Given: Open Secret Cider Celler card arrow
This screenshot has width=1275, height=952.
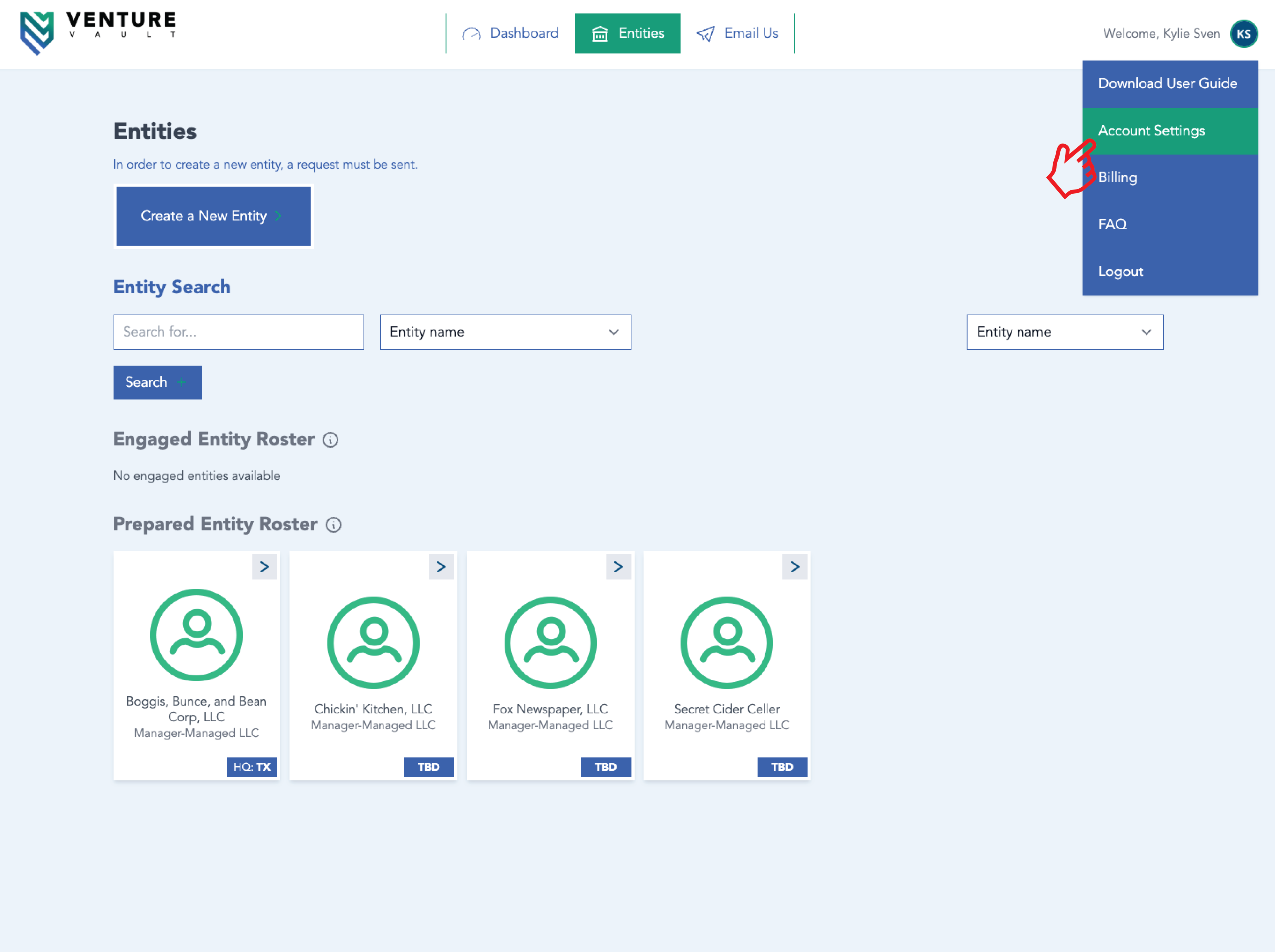Looking at the screenshot, I should coord(794,567).
